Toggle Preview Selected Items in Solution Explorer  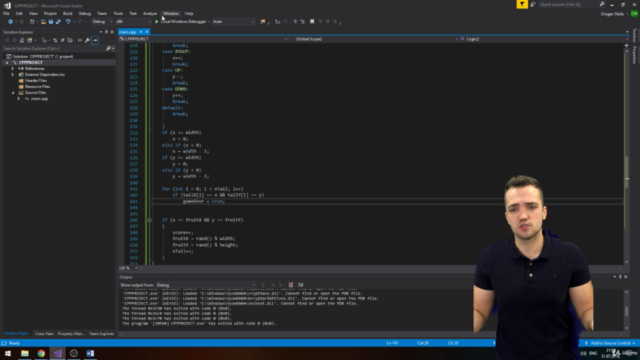tap(95, 40)
